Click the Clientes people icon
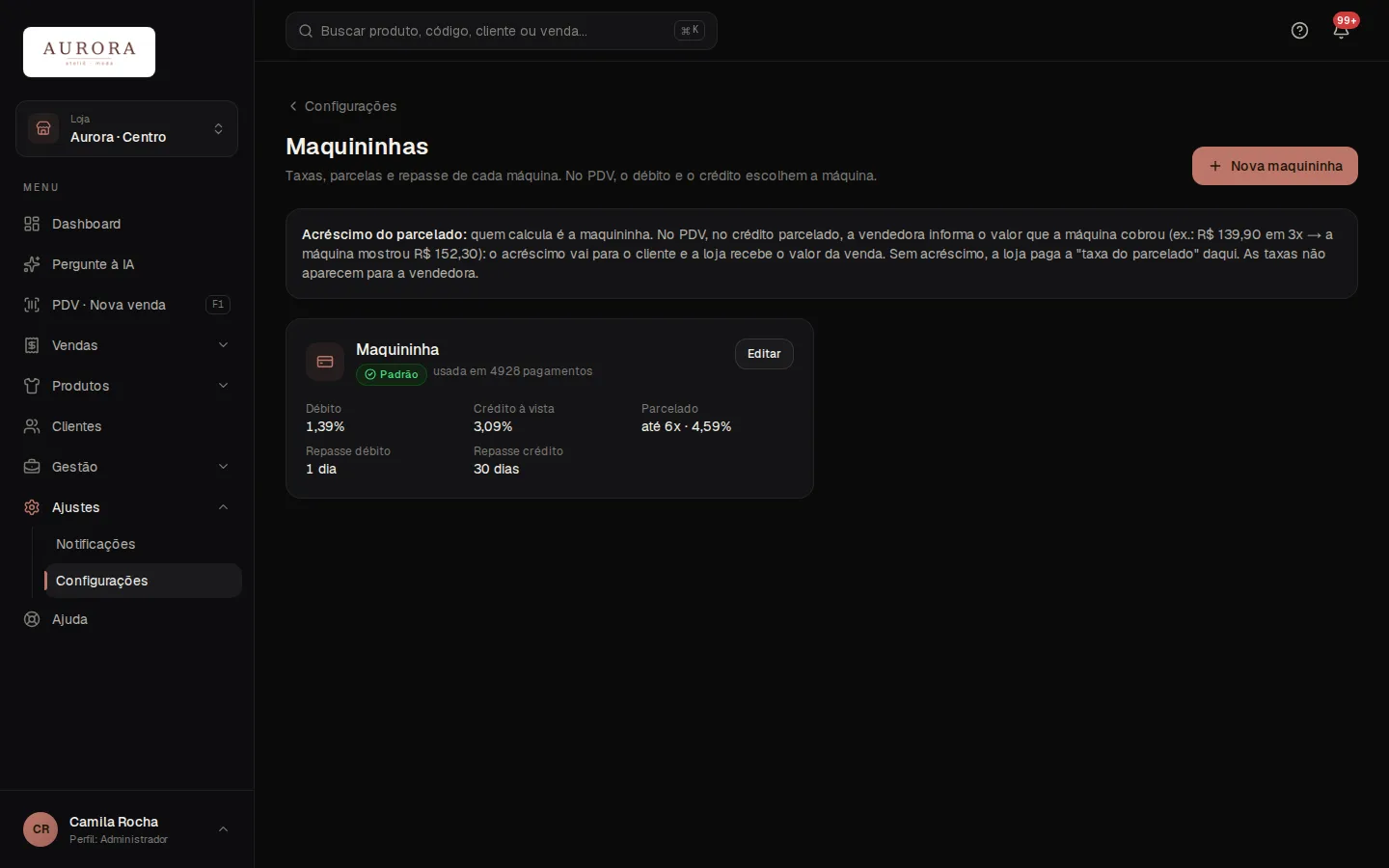The width and height of the screenshot is (1389, 868). (x=32, y=426)
